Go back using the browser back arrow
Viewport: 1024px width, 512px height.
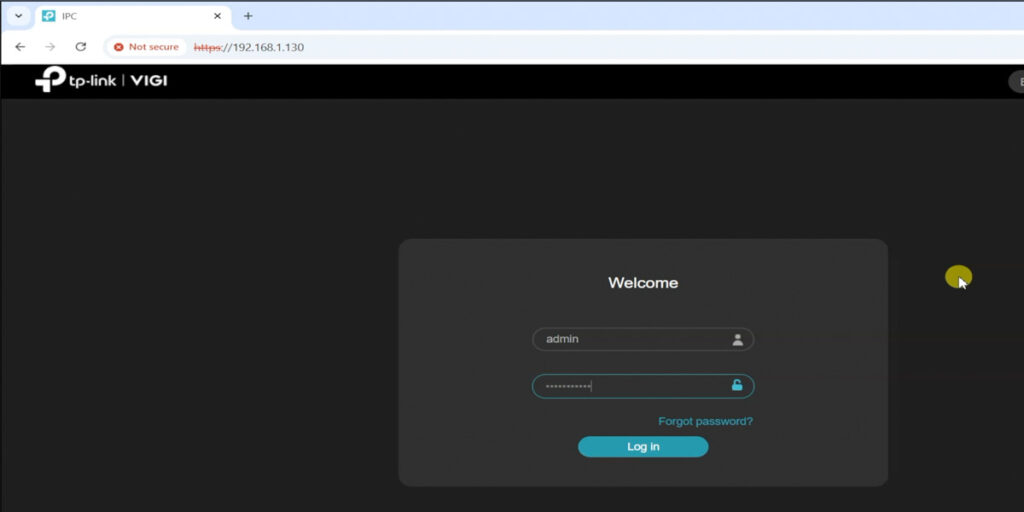20,47
